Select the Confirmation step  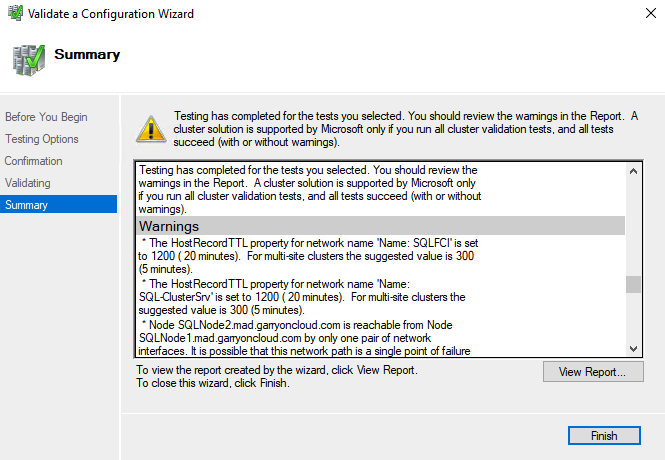(x=34, y=161)
